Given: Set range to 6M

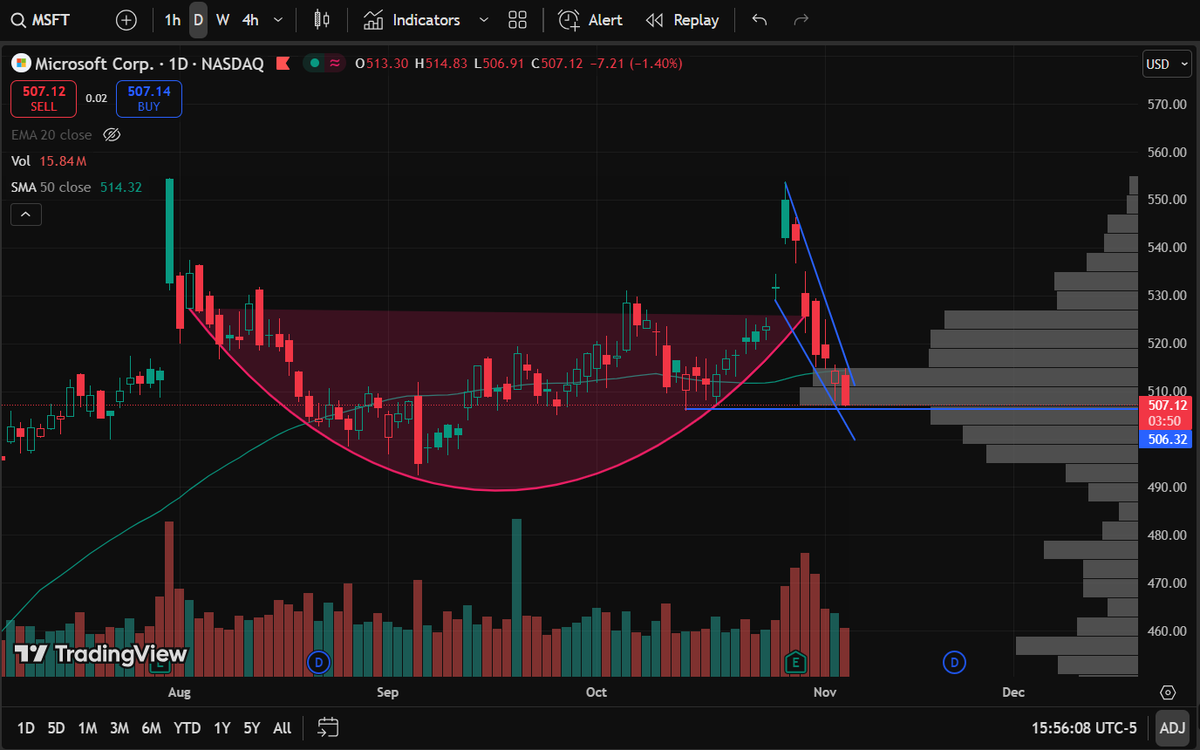Looking at the screenshot, I should [x=151, y=728].
